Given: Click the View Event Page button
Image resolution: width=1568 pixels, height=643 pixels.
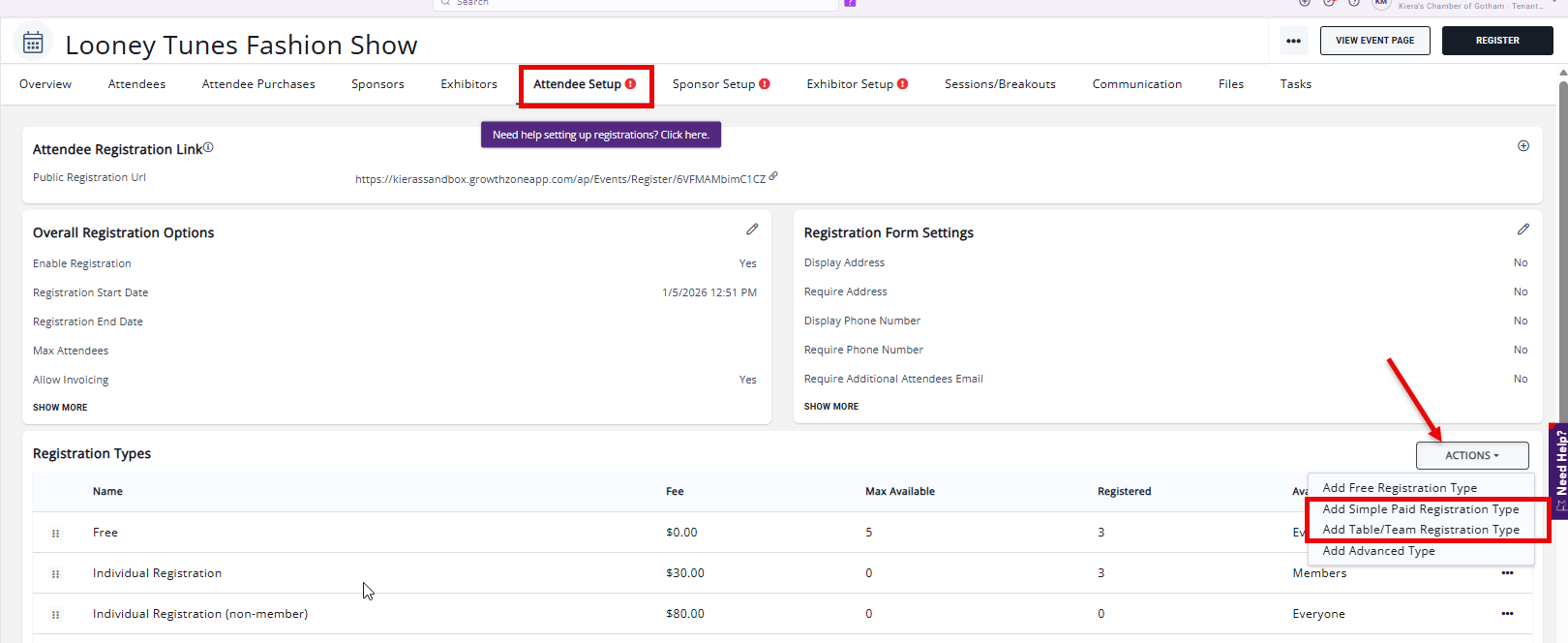Looking at the screenshot, I should pos(1375,41).
